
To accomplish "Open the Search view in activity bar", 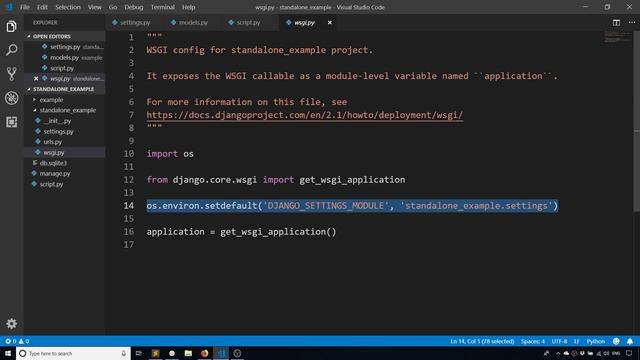I will click(11, 50).
